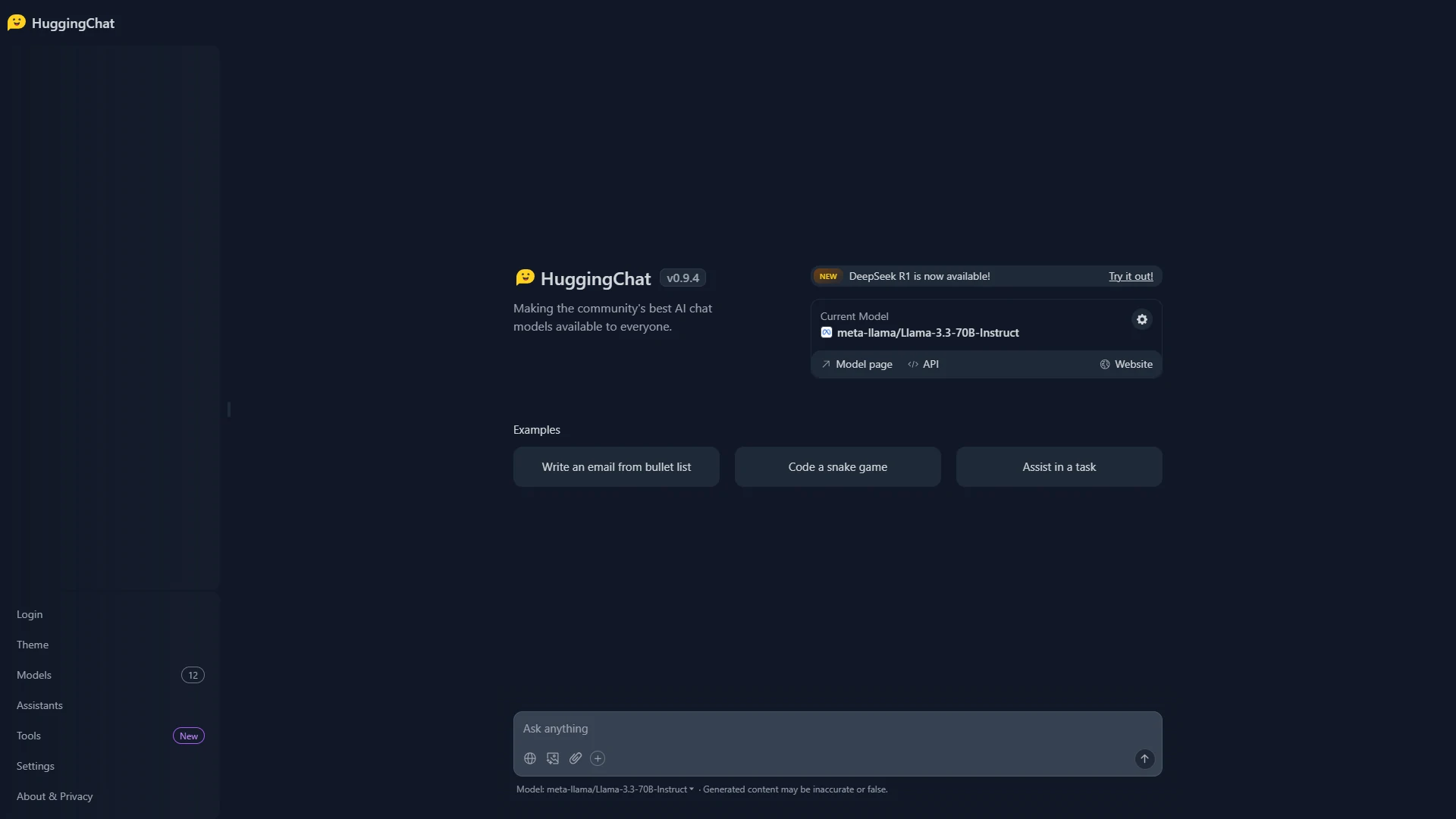
Task: Click the 'Examples' heading
Action: pos(537,430)
